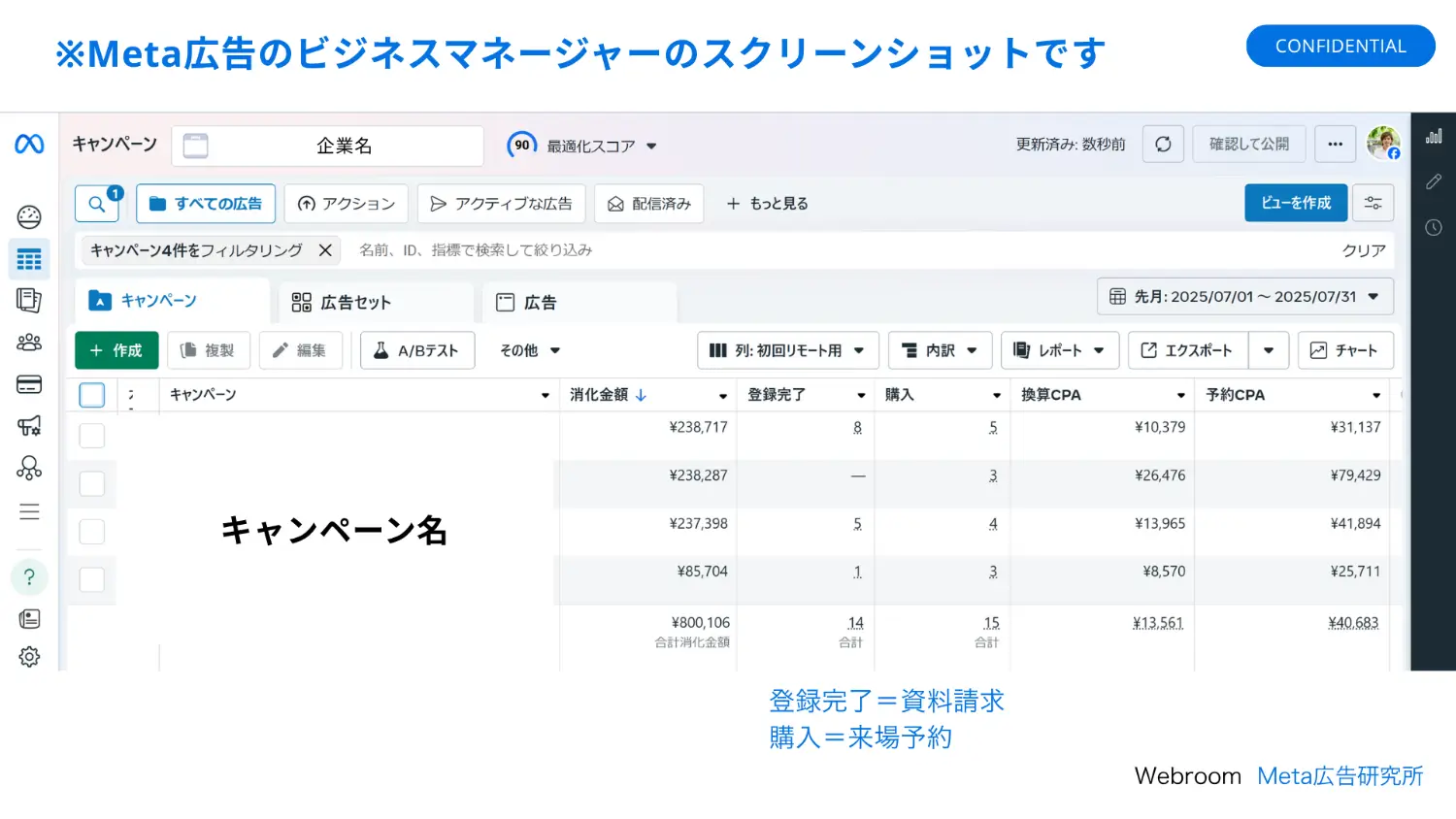This screenshot has height=819, width=1456.
Task: Click the green 作成 button
Action: point(116,350)
